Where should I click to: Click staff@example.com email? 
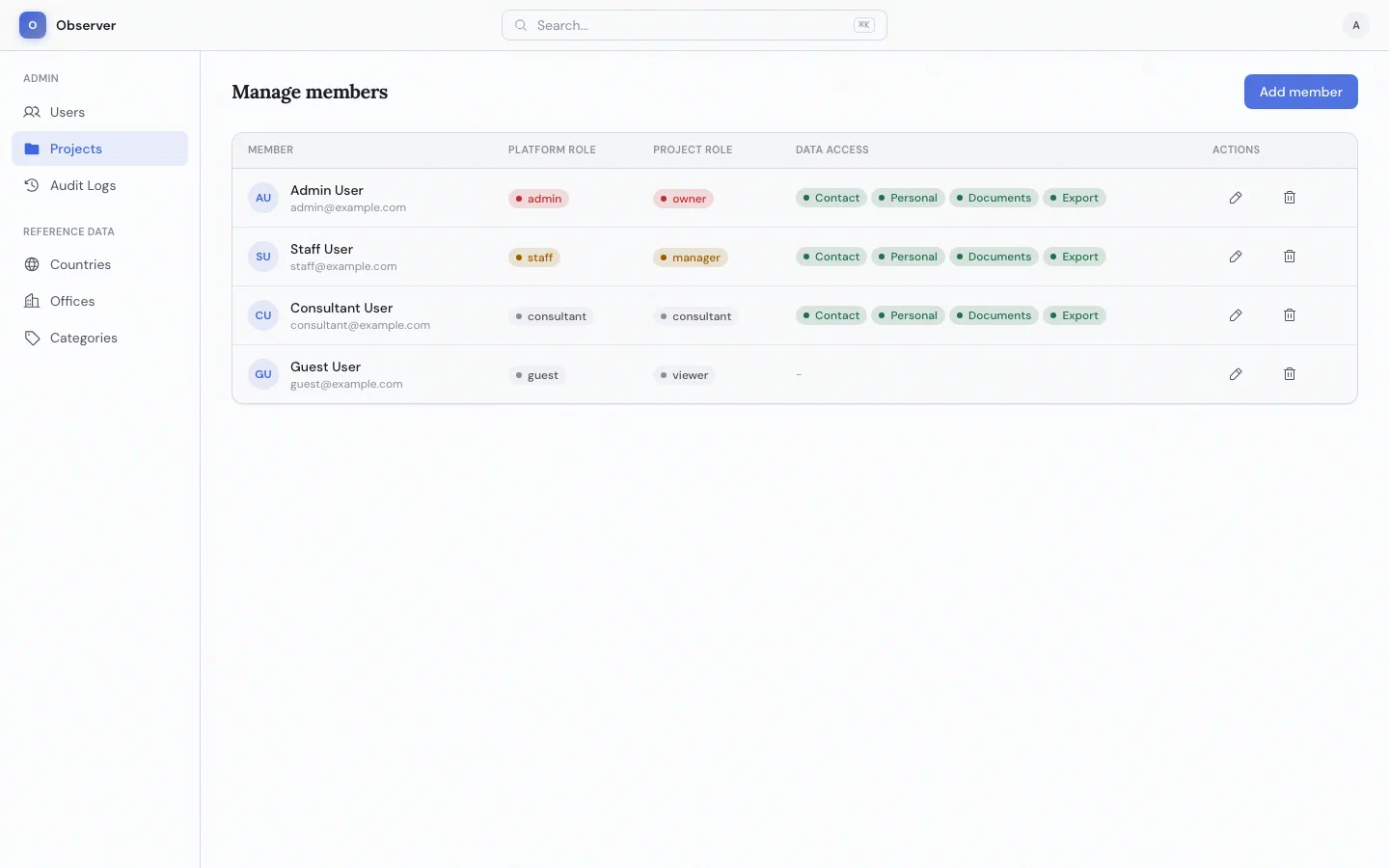tap(343, 266)
